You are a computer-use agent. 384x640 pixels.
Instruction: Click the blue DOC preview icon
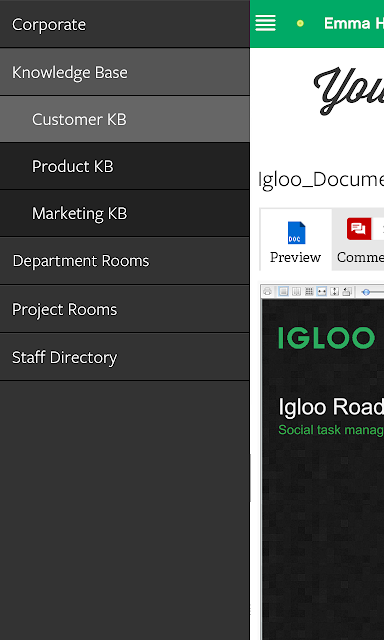[x=296, y=233]
